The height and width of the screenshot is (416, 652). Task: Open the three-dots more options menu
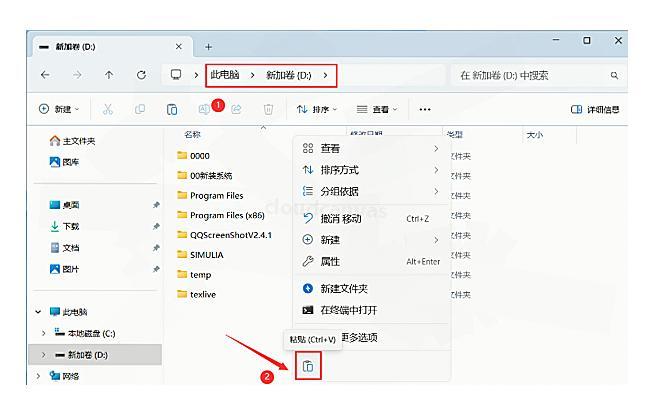(425, 109)
